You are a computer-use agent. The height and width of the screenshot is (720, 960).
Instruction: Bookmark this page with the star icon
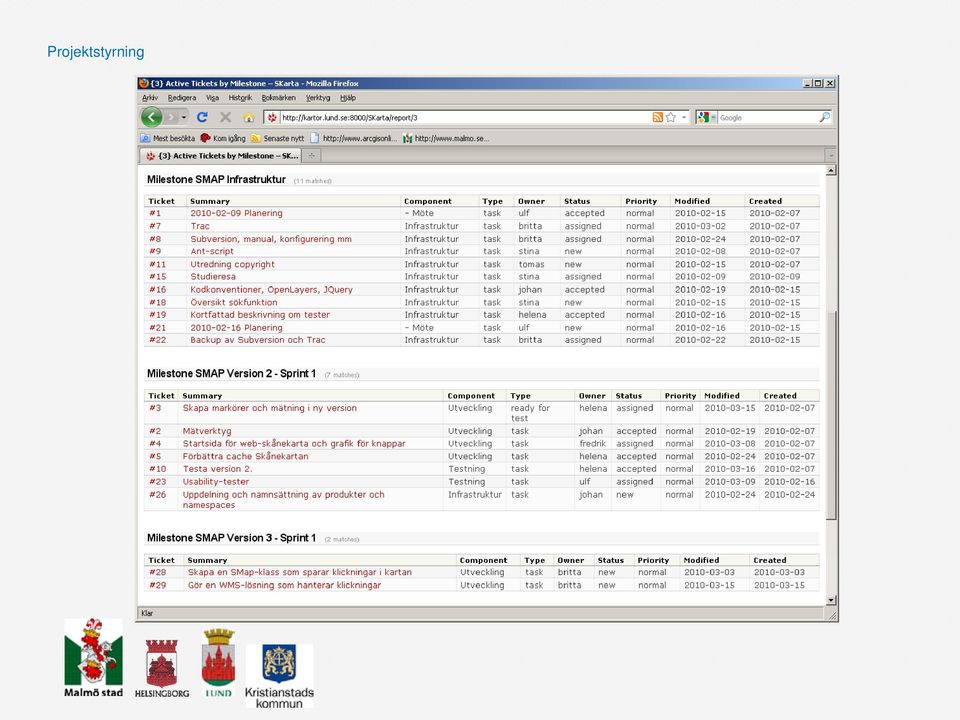coord(671,117)
